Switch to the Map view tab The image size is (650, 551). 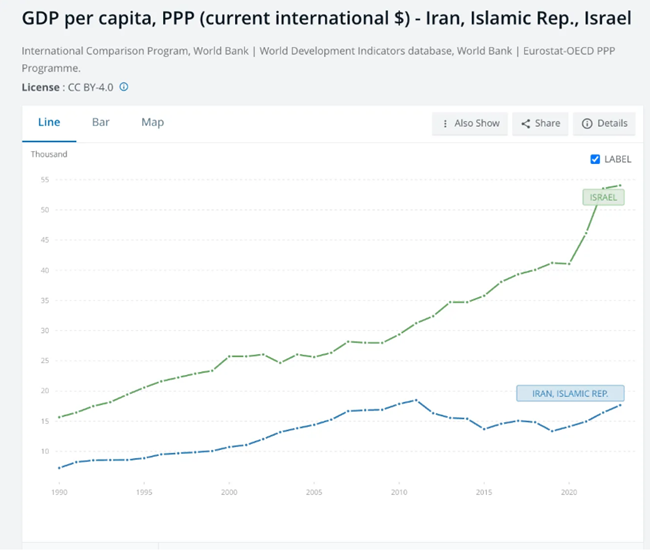pos(152,122)
